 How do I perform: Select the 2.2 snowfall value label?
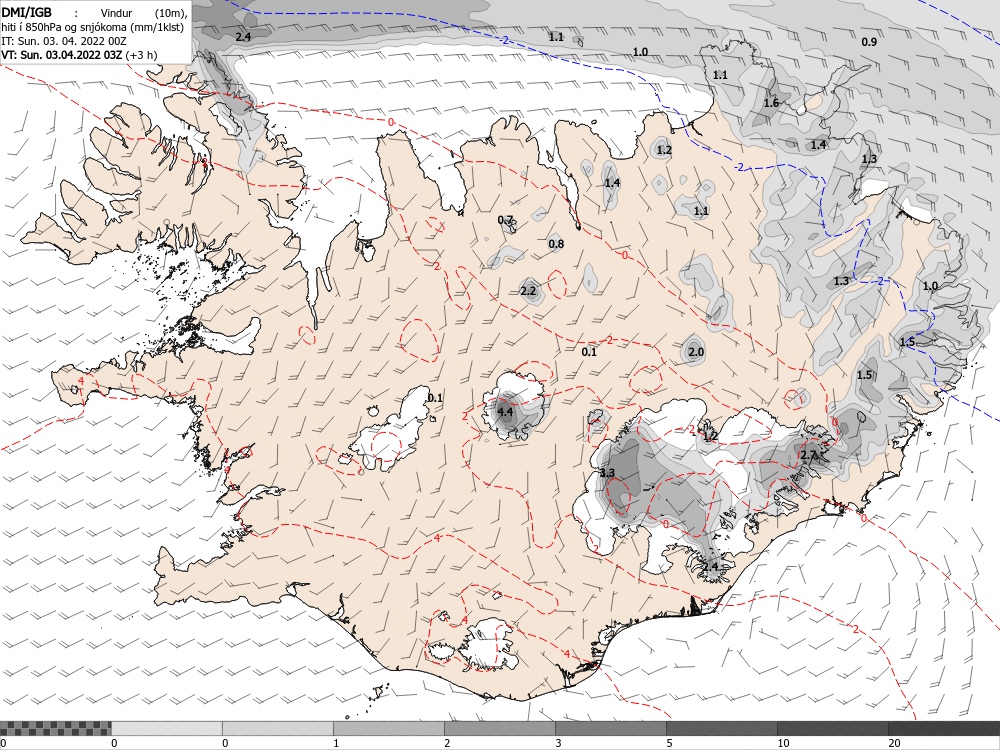[x=528, y=291]
